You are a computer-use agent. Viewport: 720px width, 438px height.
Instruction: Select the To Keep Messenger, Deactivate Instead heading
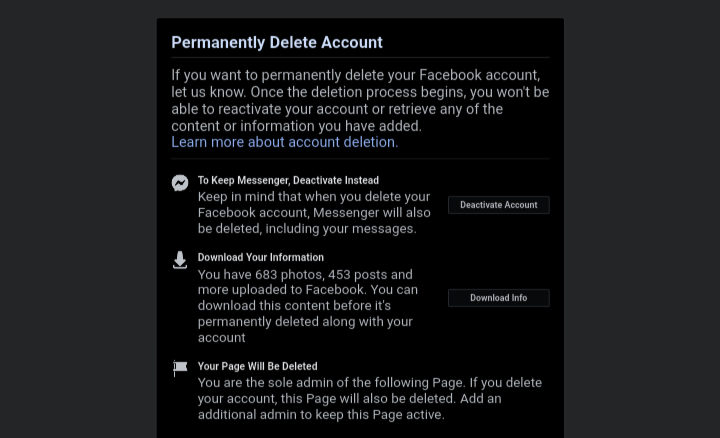pos(288,180)
